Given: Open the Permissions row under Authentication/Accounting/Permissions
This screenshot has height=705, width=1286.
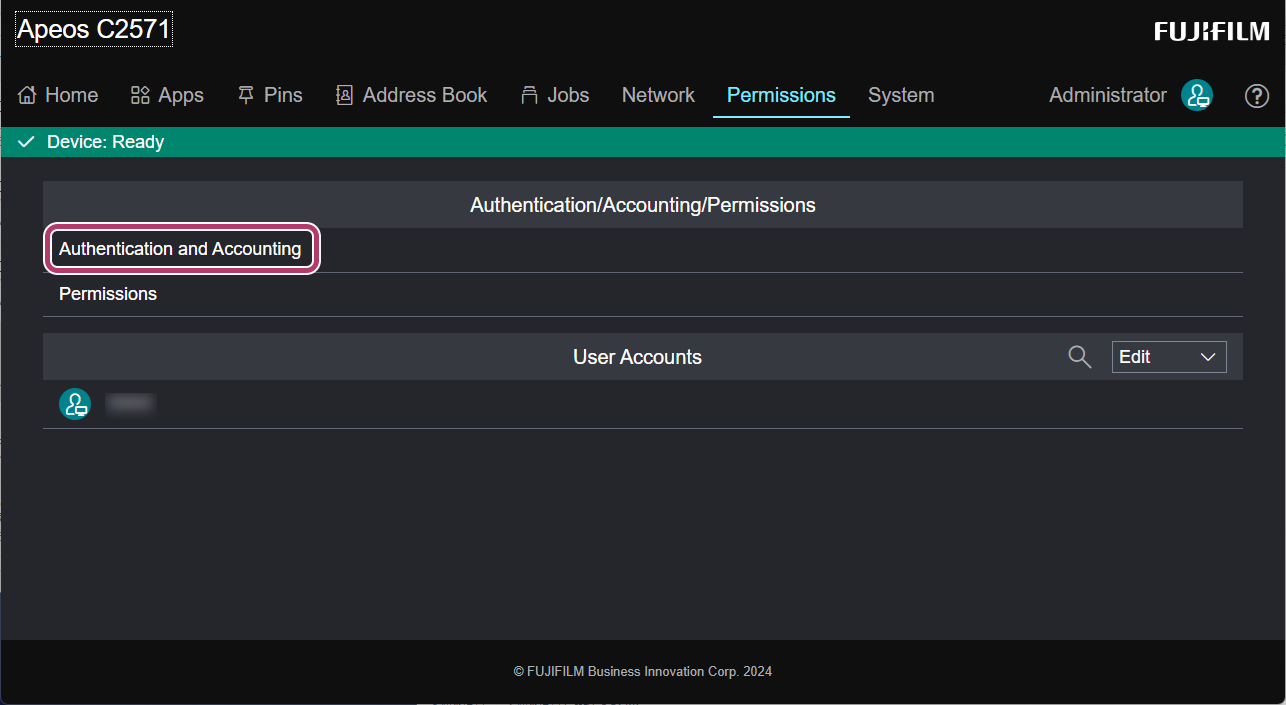Looking at the screenshot, I should coord(643,295).
